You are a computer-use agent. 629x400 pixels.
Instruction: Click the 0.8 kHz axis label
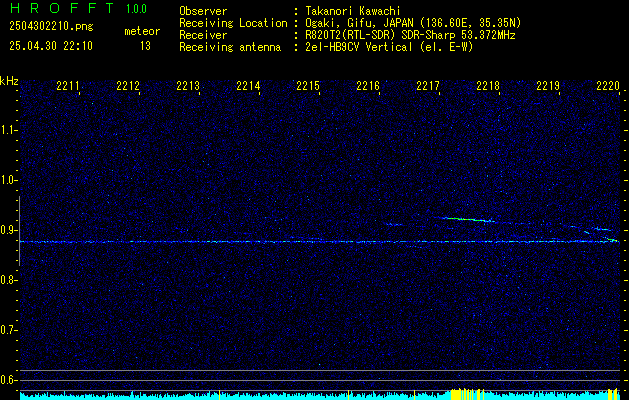[8, 280]
